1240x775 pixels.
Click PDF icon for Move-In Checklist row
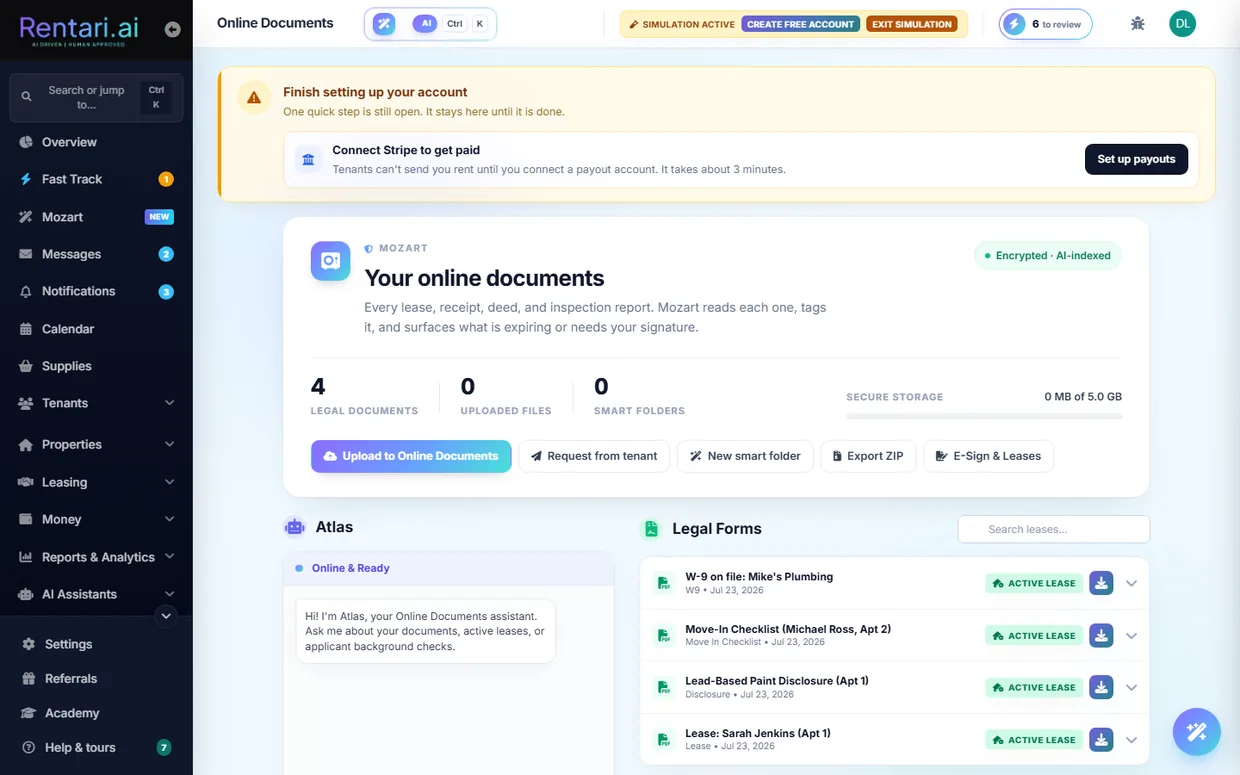[662, 635]
